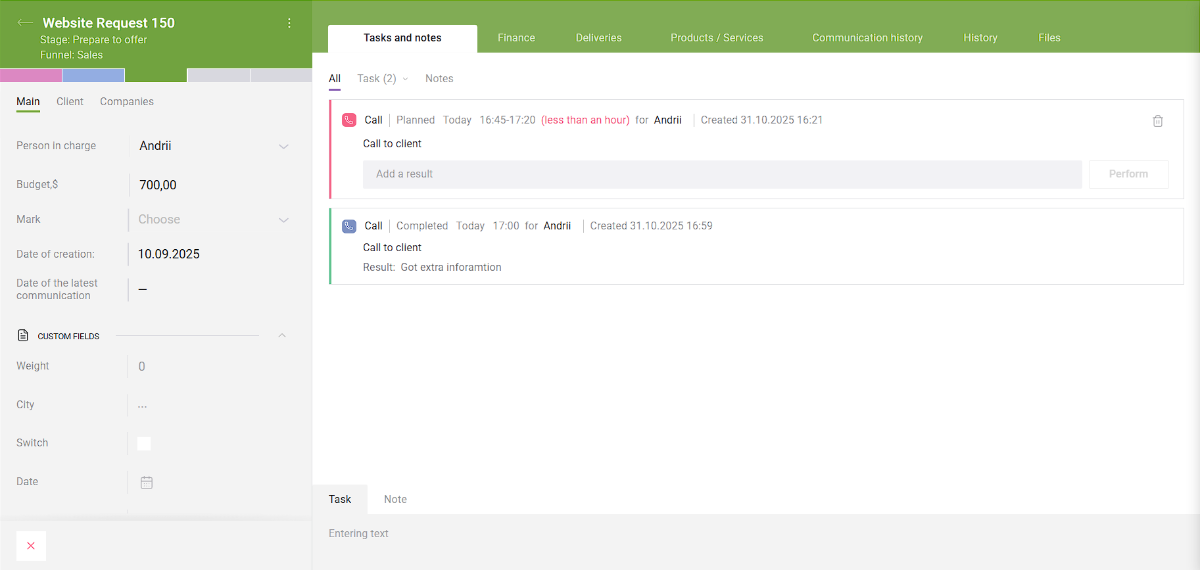Open the calendar icon in the Date field
Screen dimensions: 1200x570
pos(146,482)
